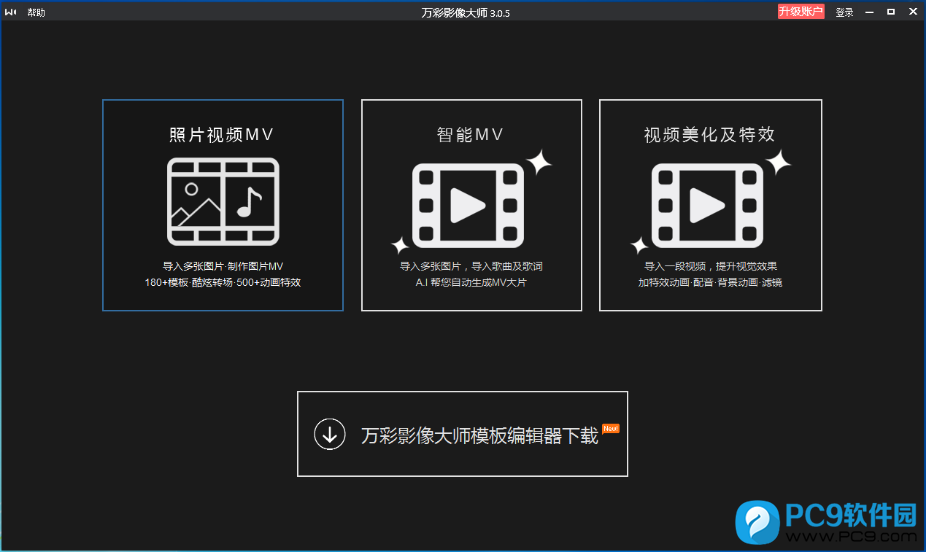Screen dimensions: 926x552
Task: Click the 加特效动画·配音·背景动画·滤镜 text
Action: 710,283
